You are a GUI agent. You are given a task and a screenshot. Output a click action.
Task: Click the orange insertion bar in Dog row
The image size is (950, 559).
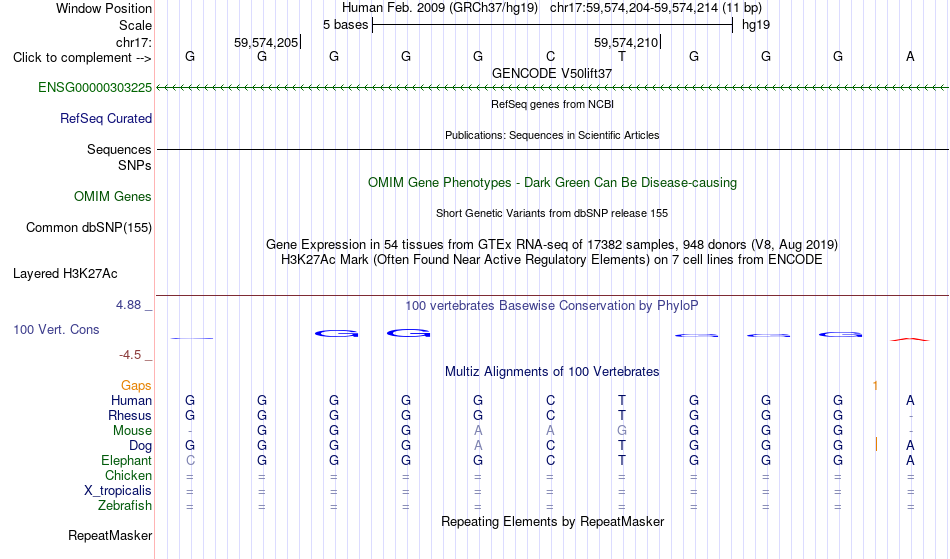(x=876, y=445)
